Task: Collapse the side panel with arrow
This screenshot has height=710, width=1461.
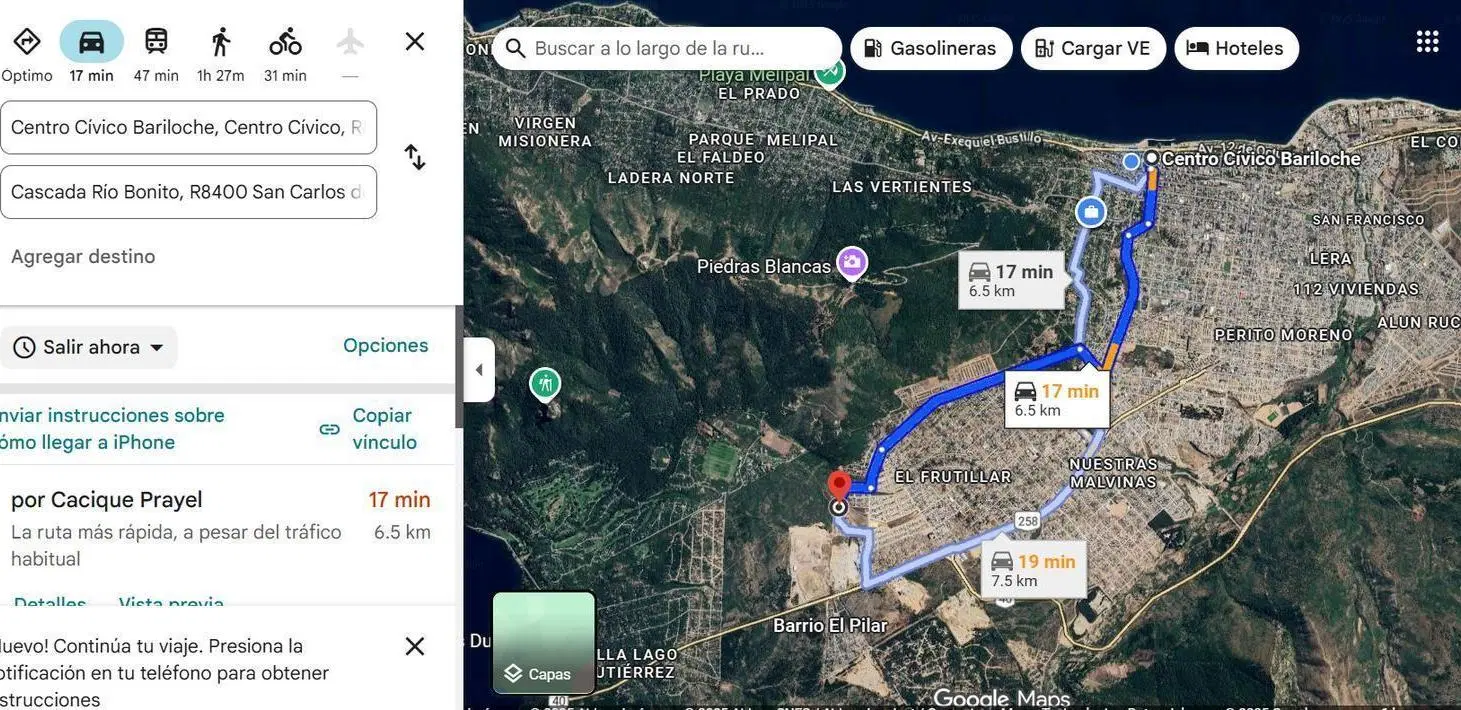Action: [x=479, y=370]
